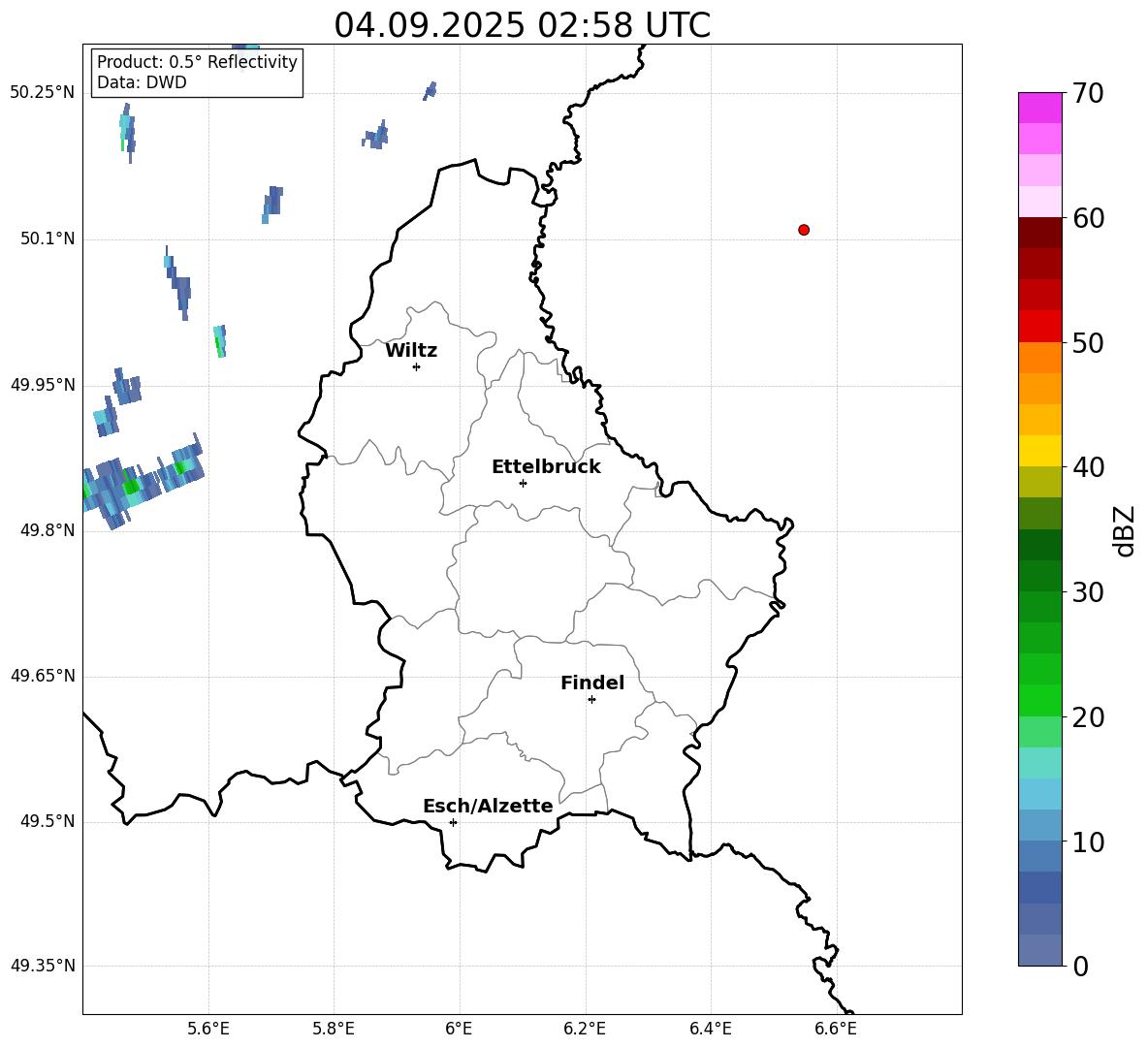Click the 49.5°N latitude label
Viewport: 1148px width, 1048px height.
48,822
